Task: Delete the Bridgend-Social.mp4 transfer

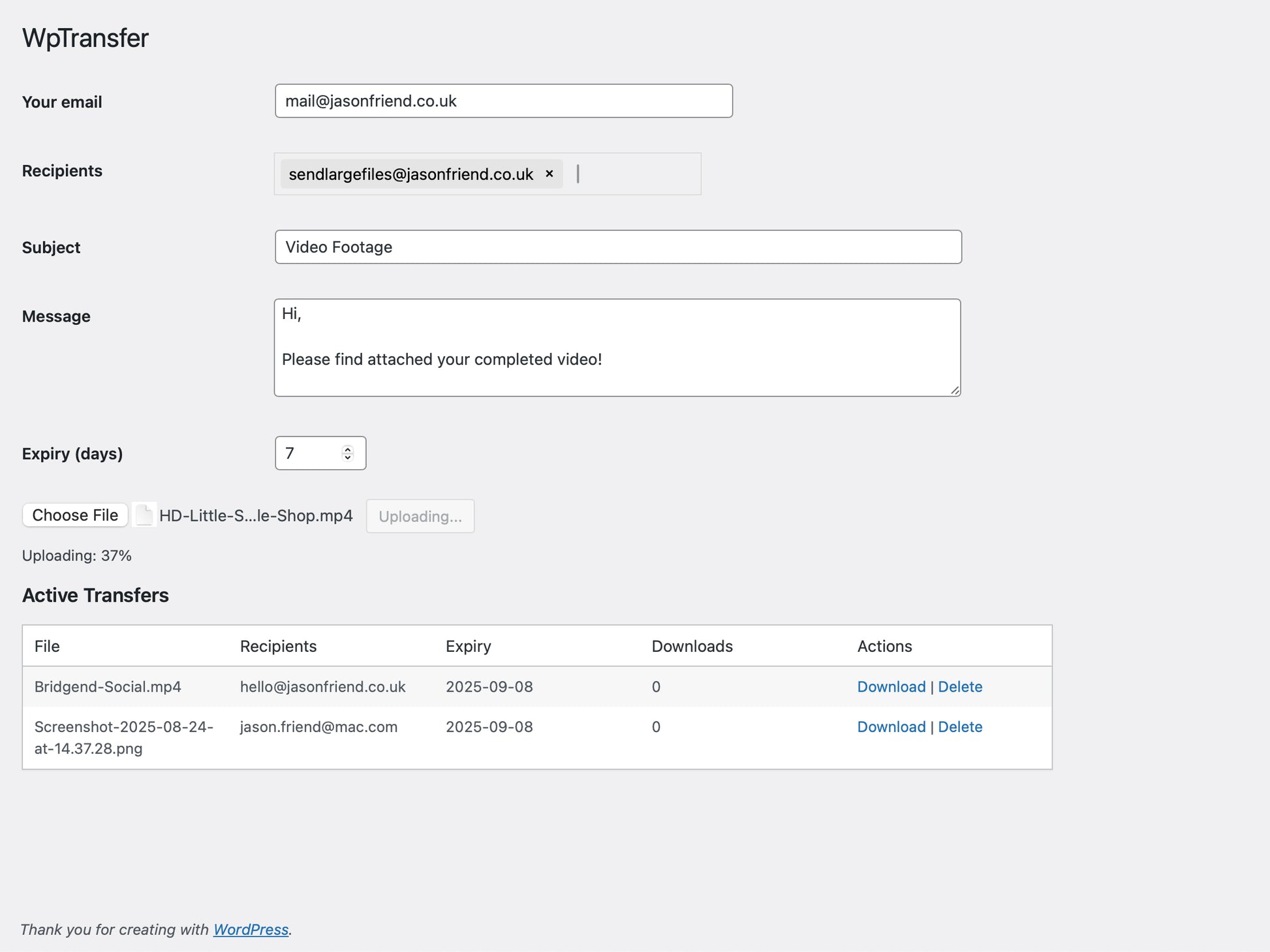Action: (x=959, y=687)
